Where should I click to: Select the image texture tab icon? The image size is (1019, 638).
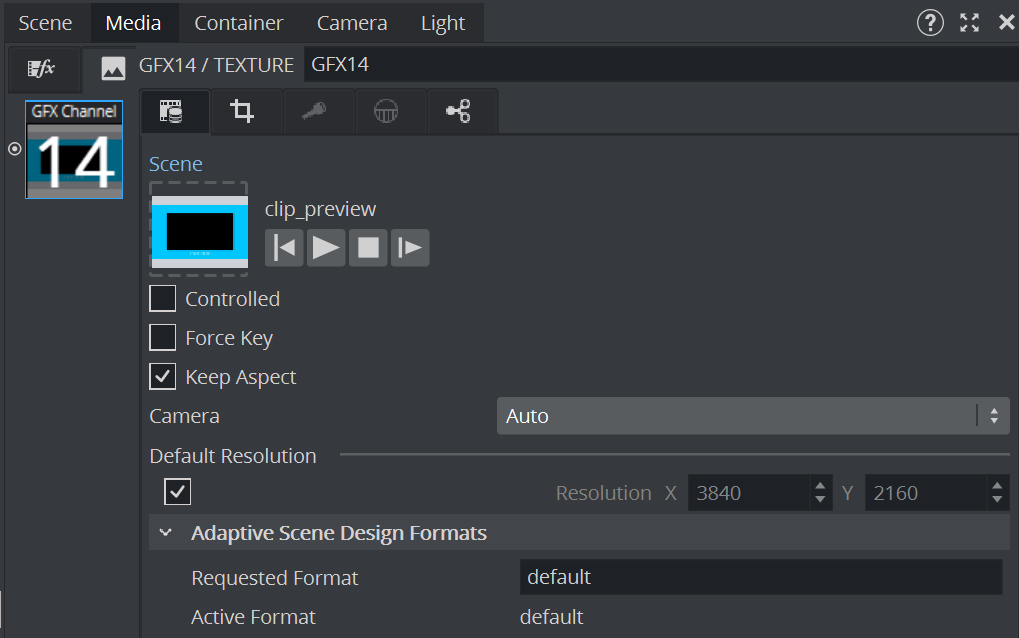(113, 68)
